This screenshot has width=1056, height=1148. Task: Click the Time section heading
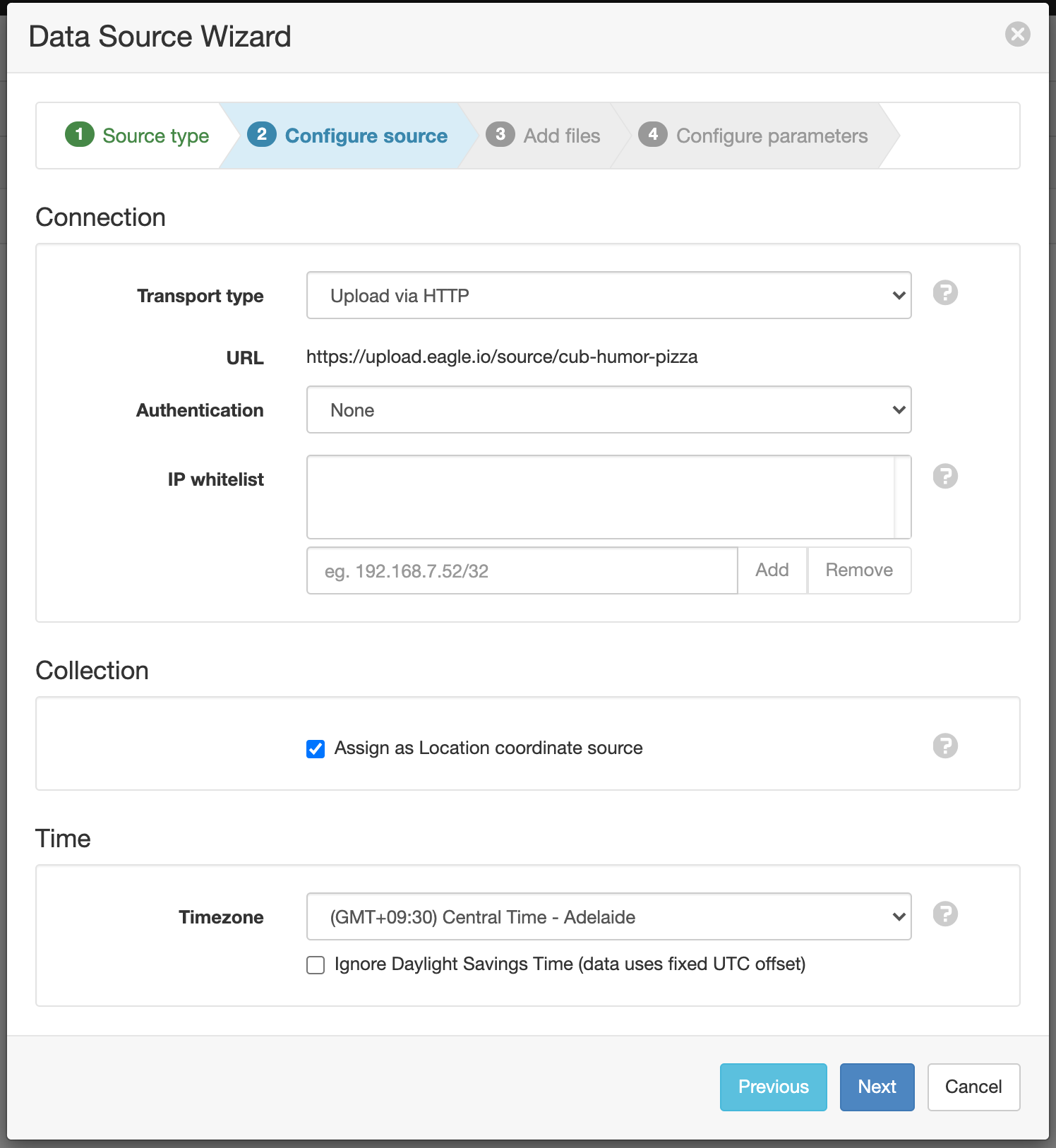pyautogui.click(x=63, y=839)
